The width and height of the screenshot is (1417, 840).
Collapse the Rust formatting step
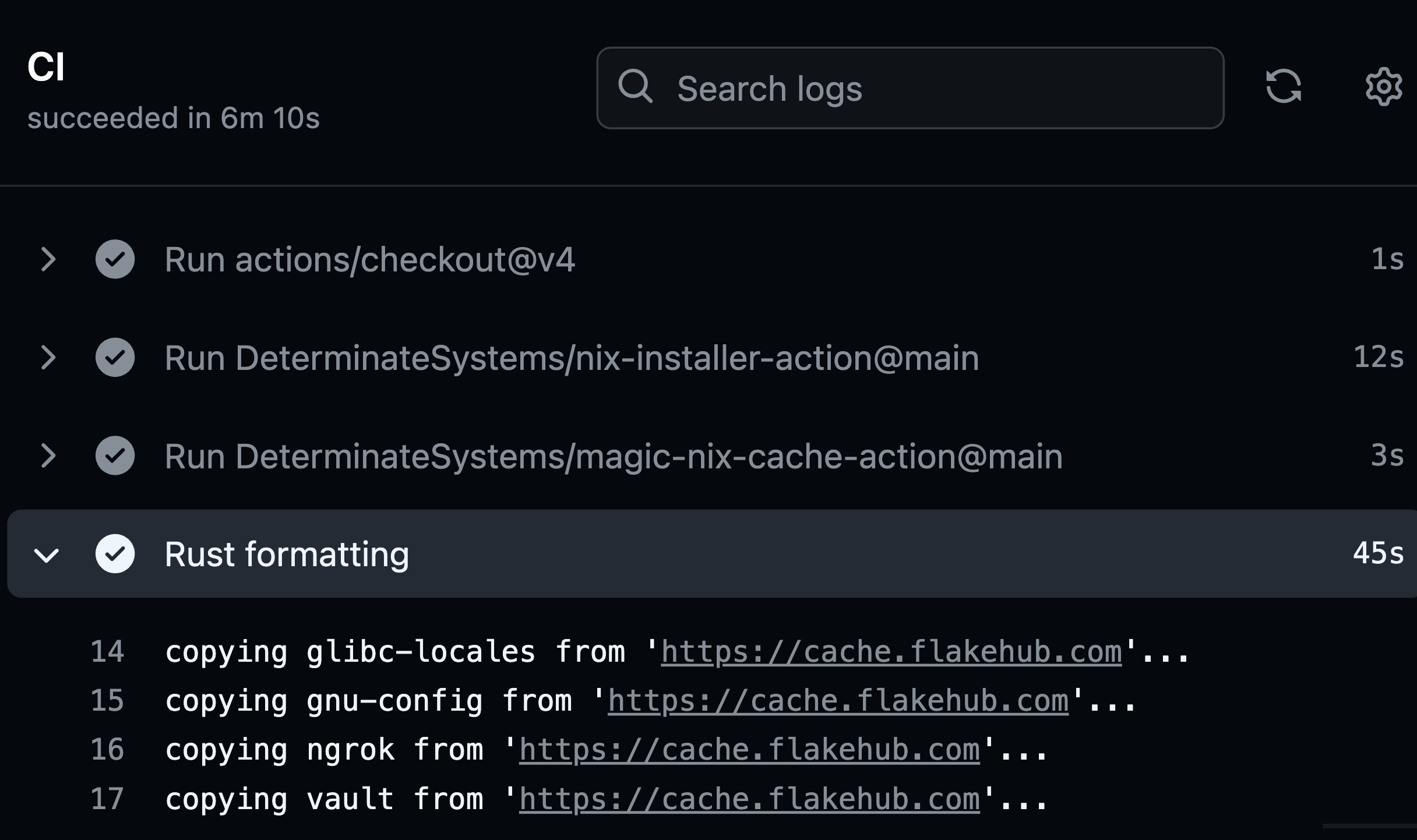pos(47,555)
